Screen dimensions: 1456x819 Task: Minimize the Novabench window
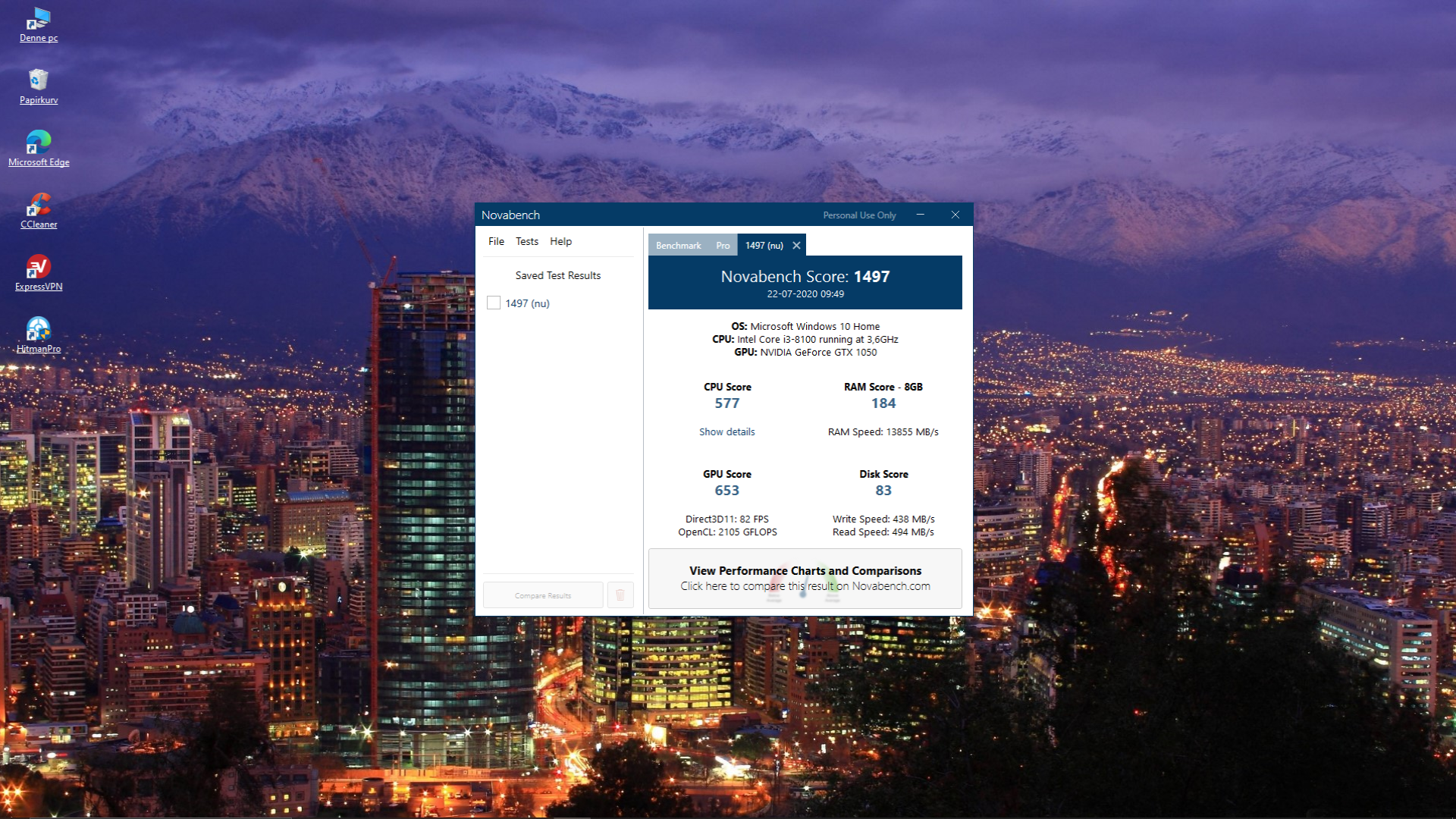click(920, 215)
